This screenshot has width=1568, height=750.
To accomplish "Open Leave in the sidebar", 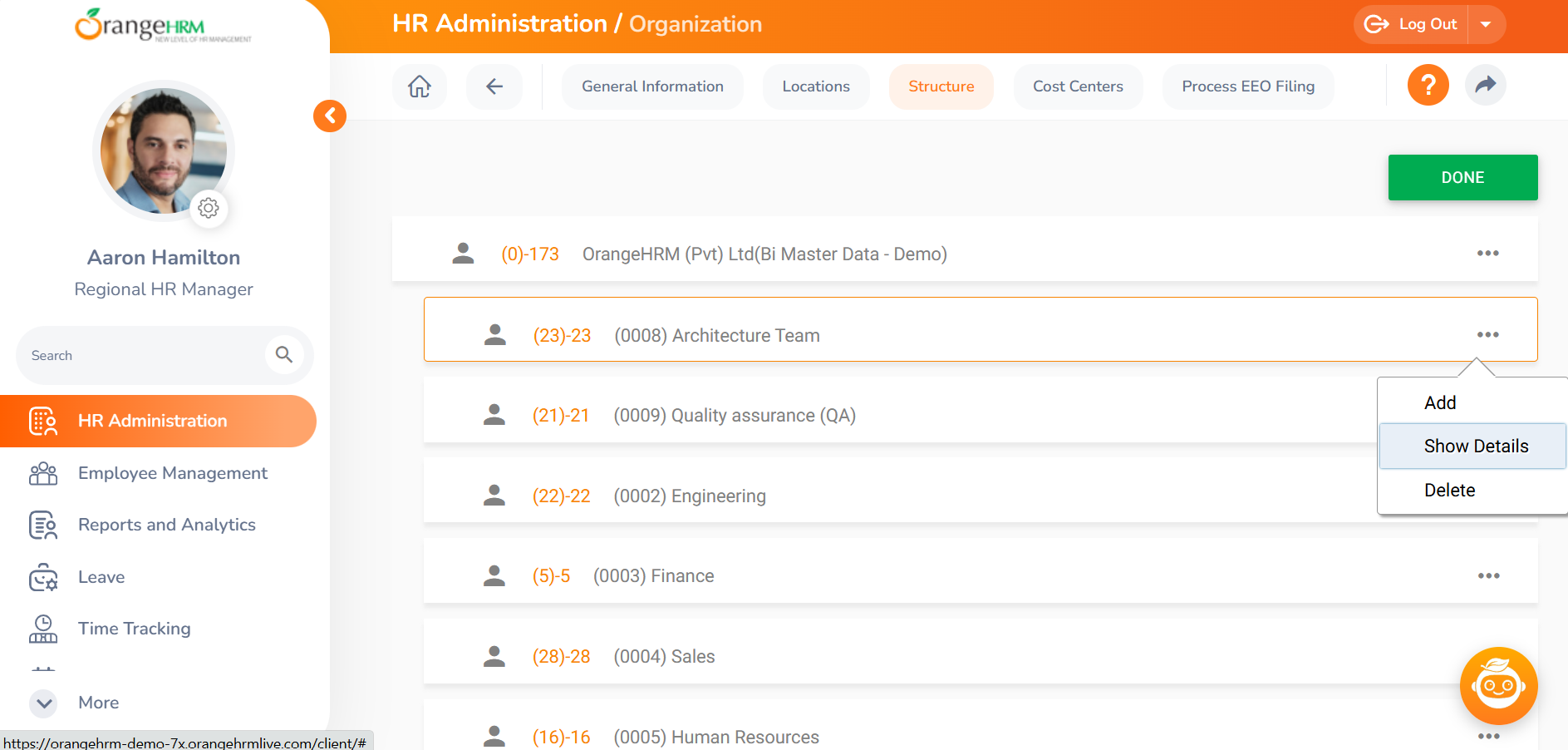I will tap(158, 577).
